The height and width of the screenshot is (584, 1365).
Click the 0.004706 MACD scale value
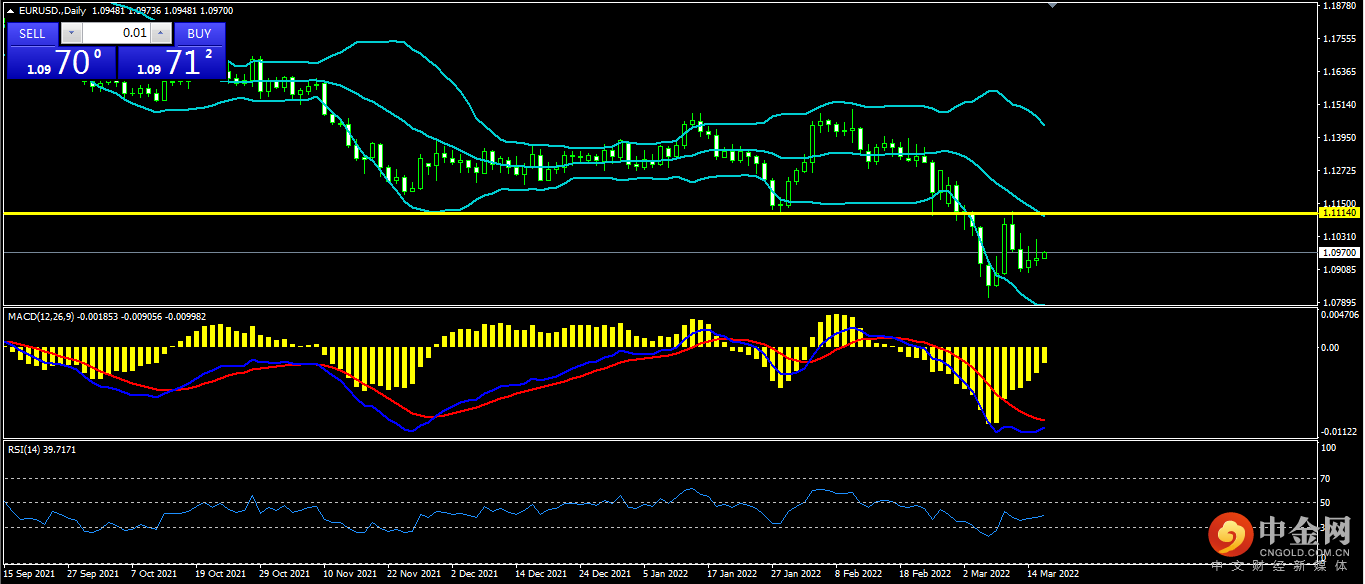click(1339, 314)
